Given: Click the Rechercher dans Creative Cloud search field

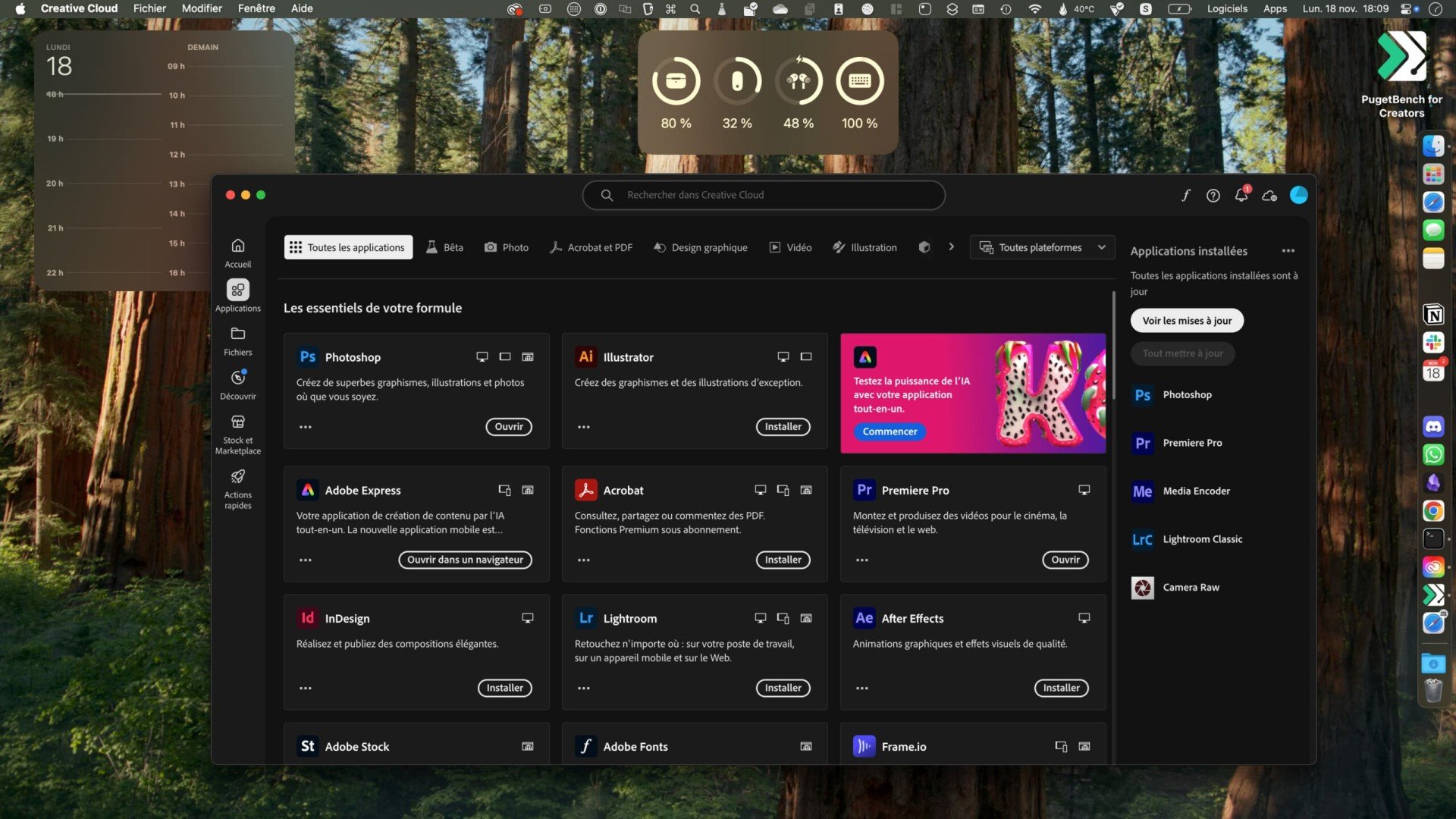Looking at the screenshot, I should pos(764,195).
